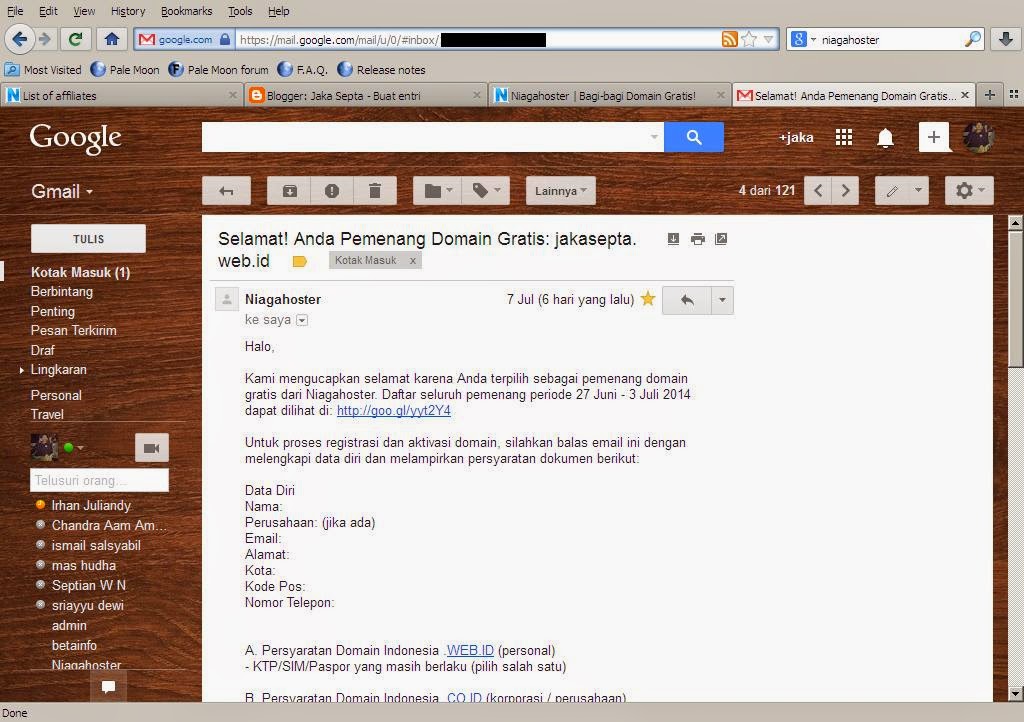Open a new browser tab with plus
The height and width of the screenshot is (722, 1024).
pos(990,95)
